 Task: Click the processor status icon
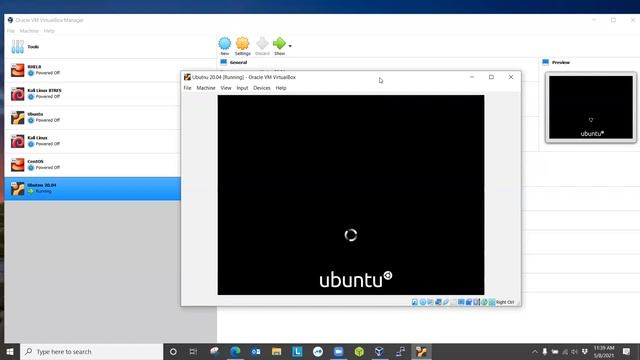pos(476,302)
